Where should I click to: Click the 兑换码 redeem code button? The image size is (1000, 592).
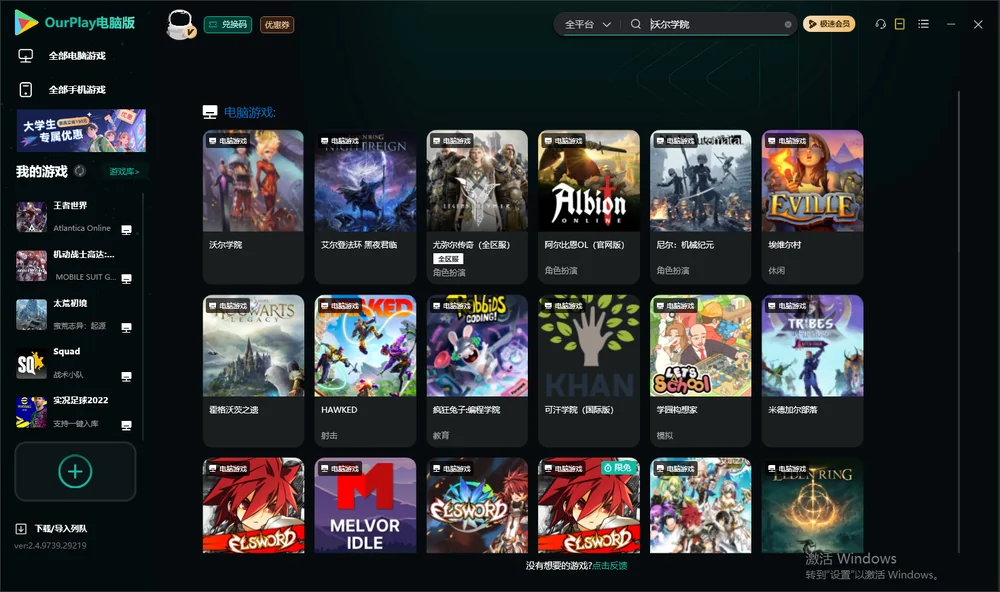(x=228, y=25)
